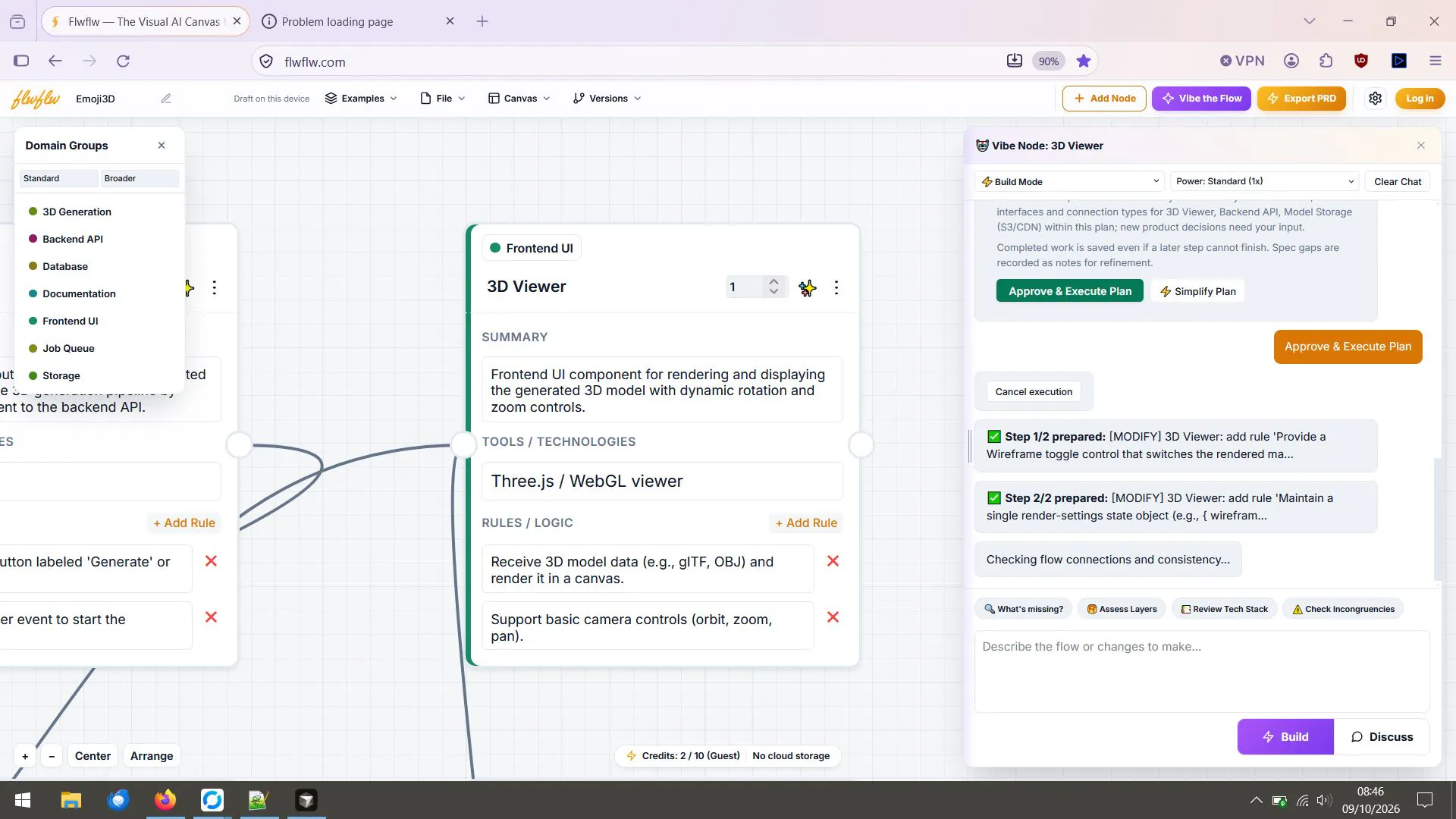Click the chat panel vertical scrollbar

coord(1436,519)
